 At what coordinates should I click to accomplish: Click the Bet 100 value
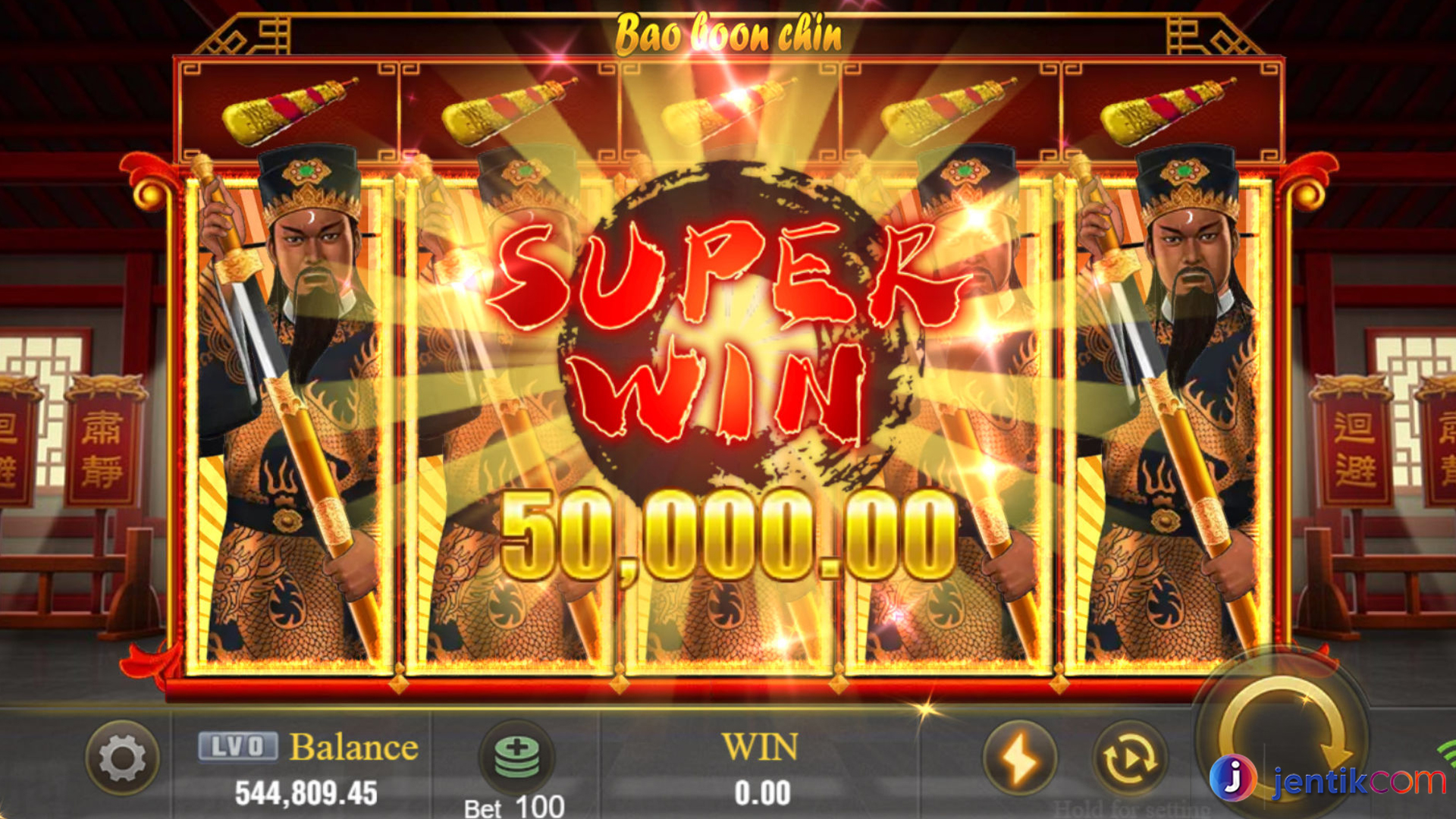coord(515,807)
